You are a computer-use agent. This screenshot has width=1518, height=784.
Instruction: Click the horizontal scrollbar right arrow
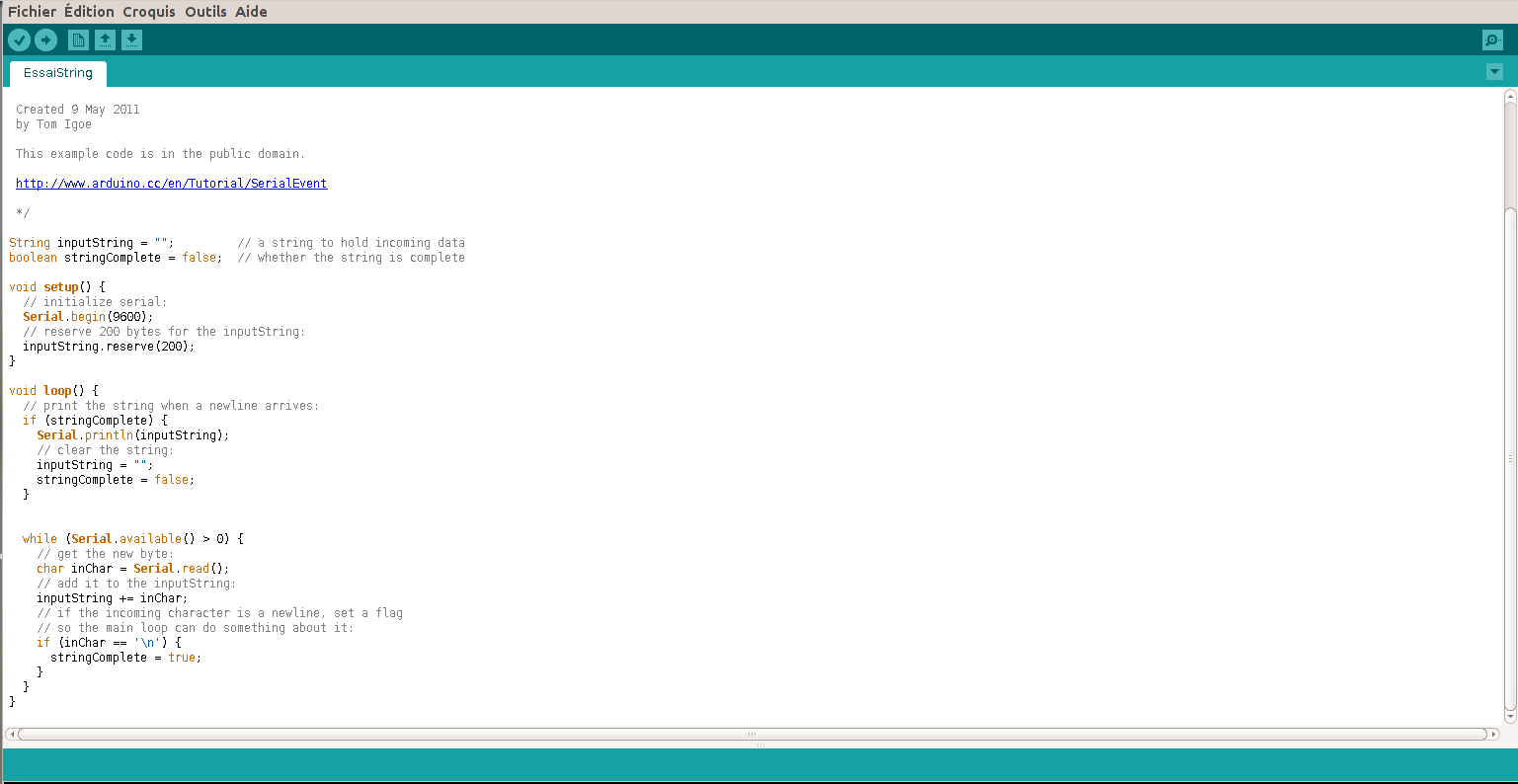pos(1493,734)
